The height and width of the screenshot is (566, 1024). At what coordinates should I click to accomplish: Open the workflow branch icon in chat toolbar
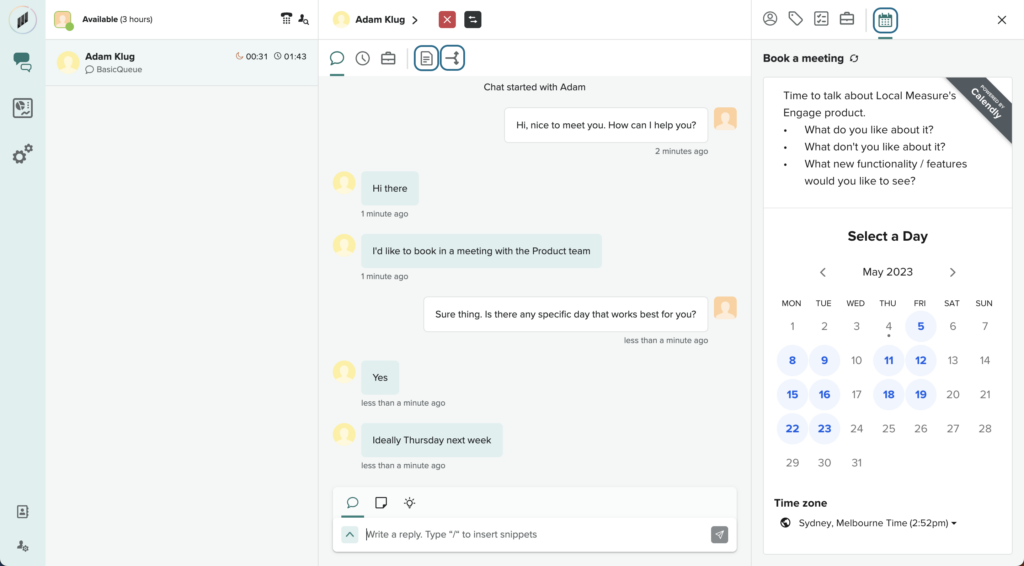tap(453, 58)
